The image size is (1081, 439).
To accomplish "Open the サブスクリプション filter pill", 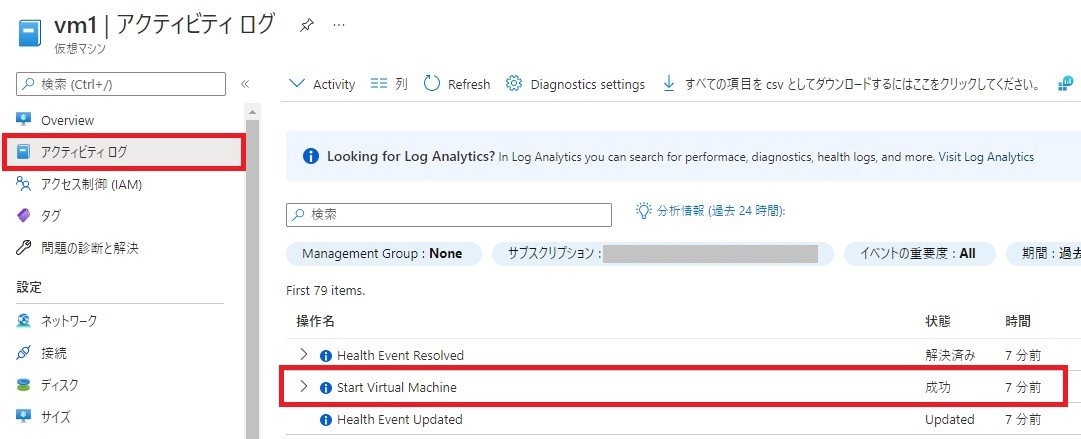I will (x=663, y=254).
